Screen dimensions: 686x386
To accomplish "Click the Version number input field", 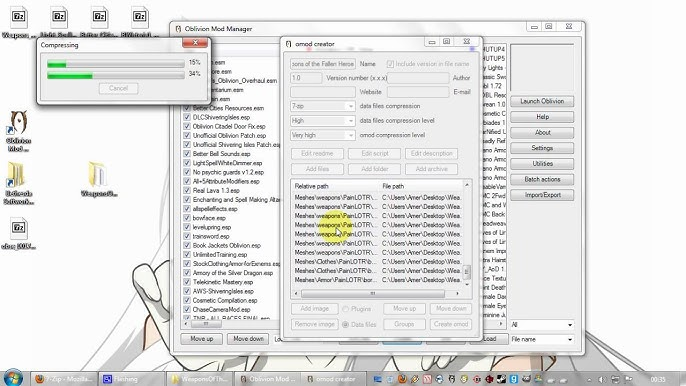I will click(x=306, y=78).
